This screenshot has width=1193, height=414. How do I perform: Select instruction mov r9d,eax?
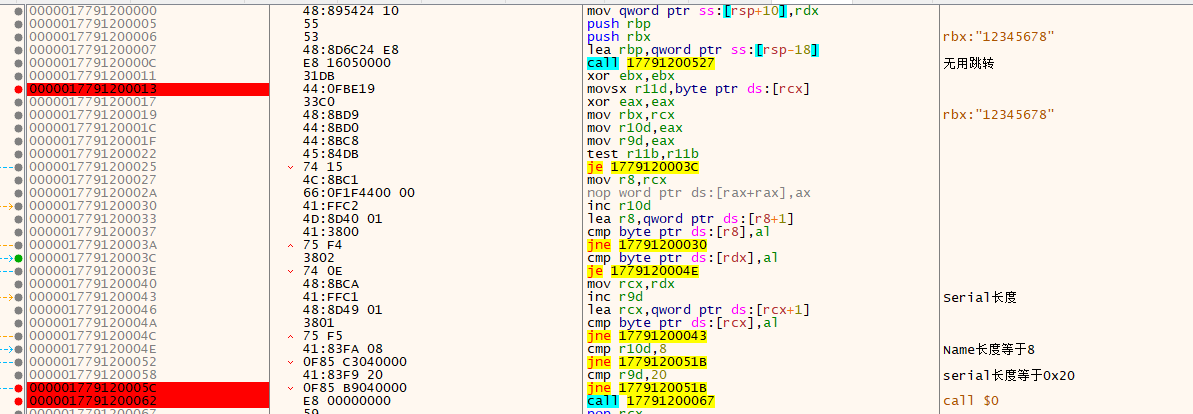(x=626, y=141)
